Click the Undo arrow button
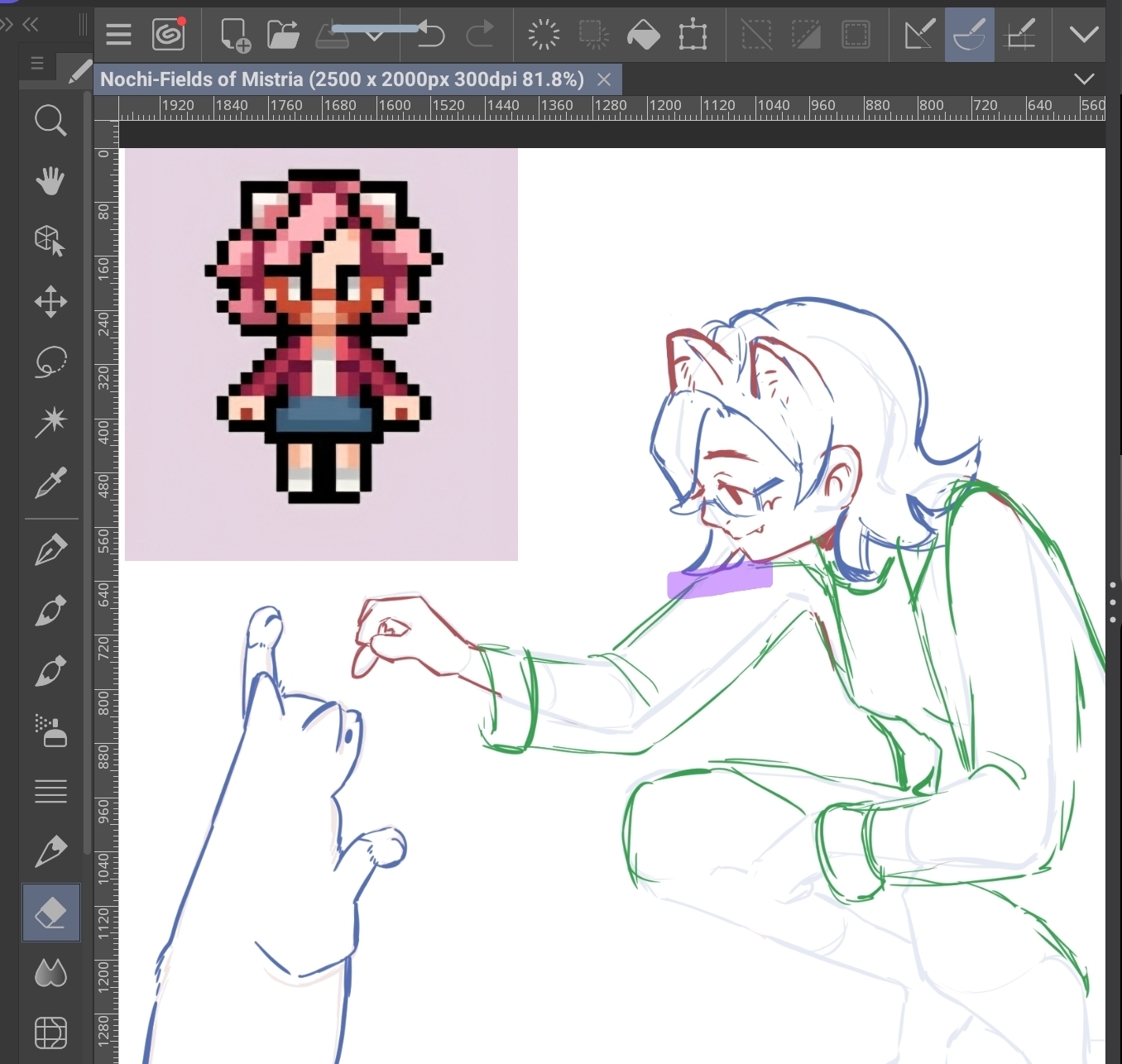The height and width of the screenshot is (1064, 1122). click(x=430, y=35)
